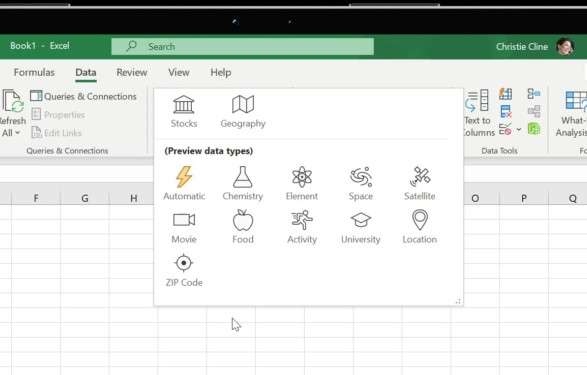
Task: Select the Food apple data type
Action: pyautogui.click(x=243, y=227)
